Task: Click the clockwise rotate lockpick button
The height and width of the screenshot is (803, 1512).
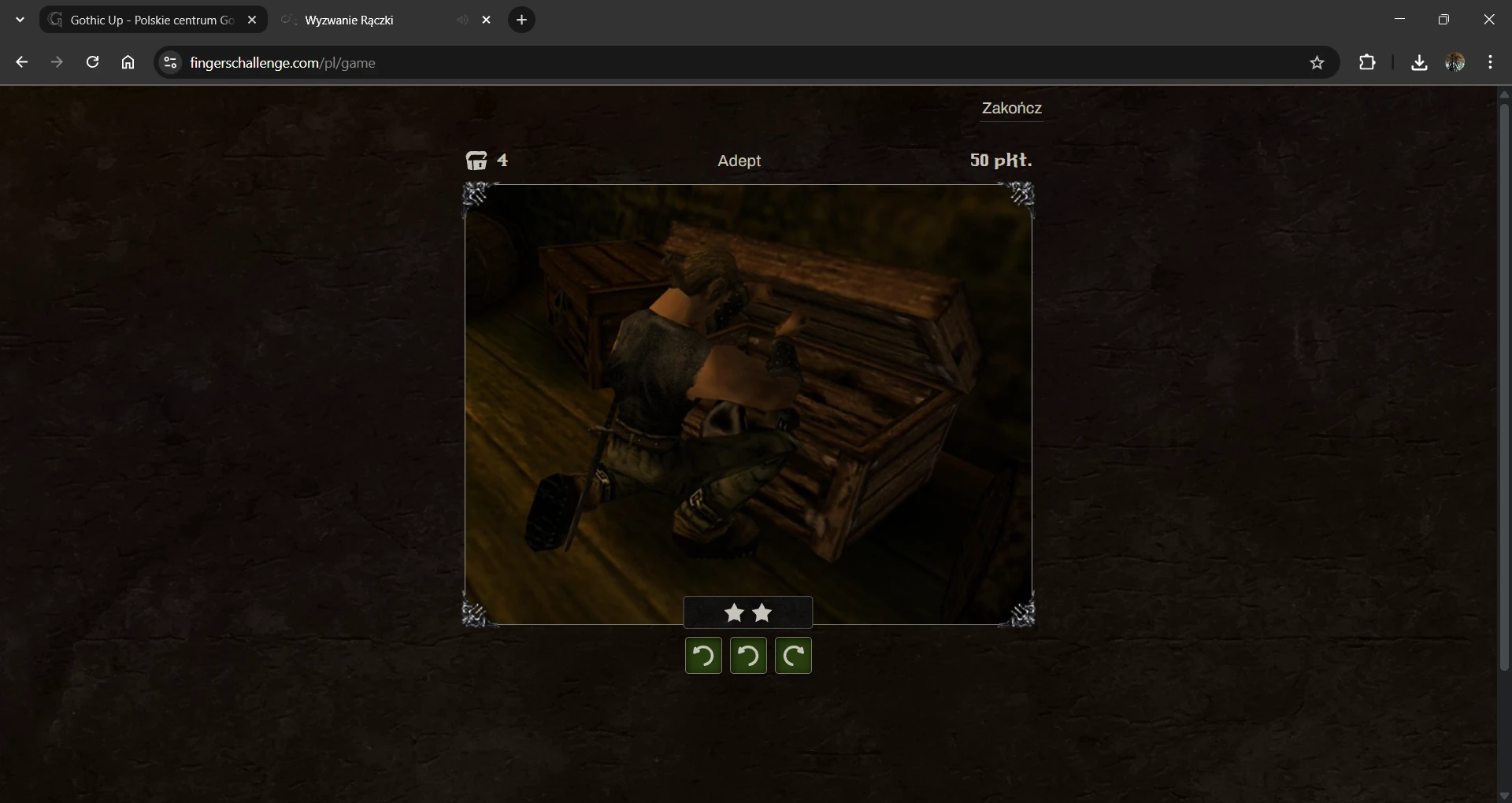Action: [x=793, y=656]
